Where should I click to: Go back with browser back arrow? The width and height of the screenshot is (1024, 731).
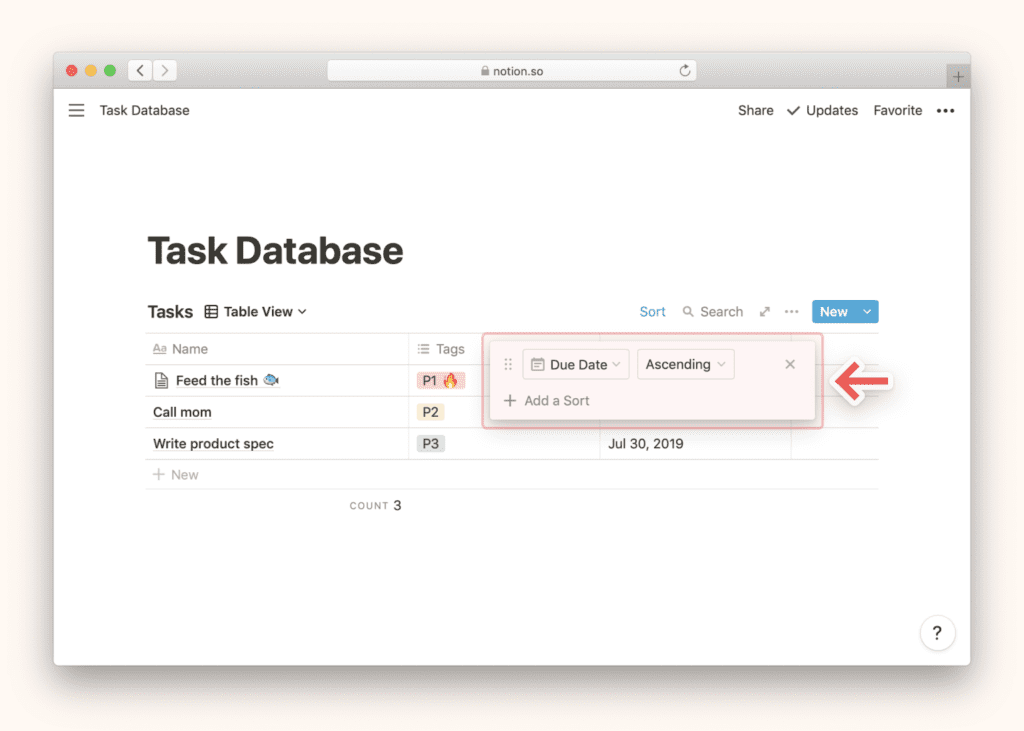coord(140,71)
